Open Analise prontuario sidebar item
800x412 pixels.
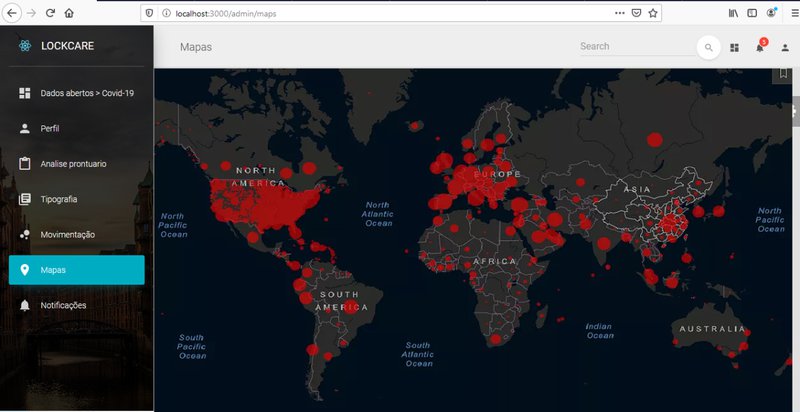77,164
